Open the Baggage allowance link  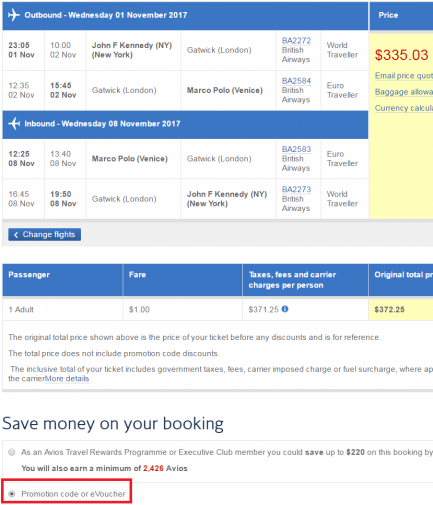(x=404, y=92)
